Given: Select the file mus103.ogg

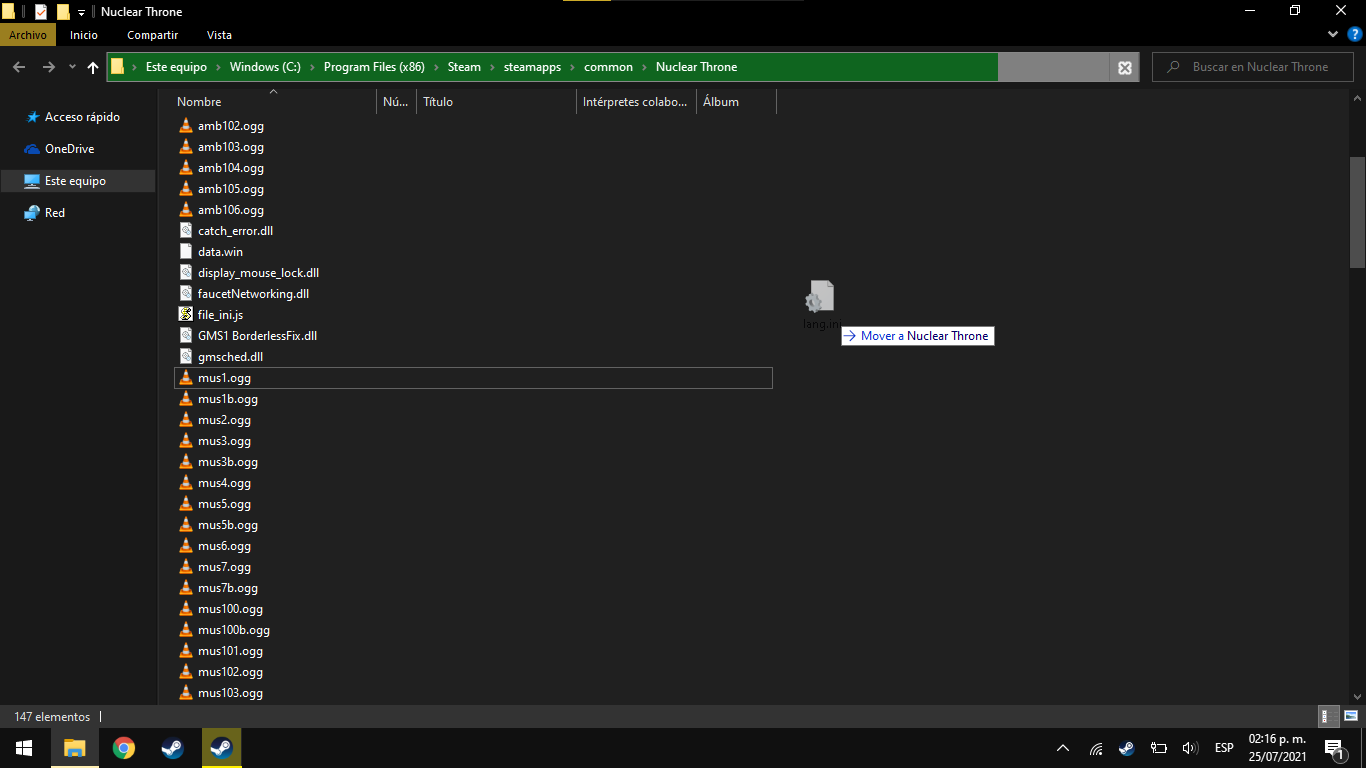Looking at the screenshot, I should coord(230,693).
